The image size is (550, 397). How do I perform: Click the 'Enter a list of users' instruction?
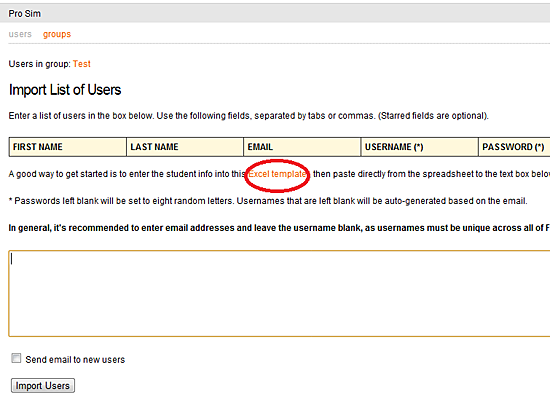(x=248, y=116)
